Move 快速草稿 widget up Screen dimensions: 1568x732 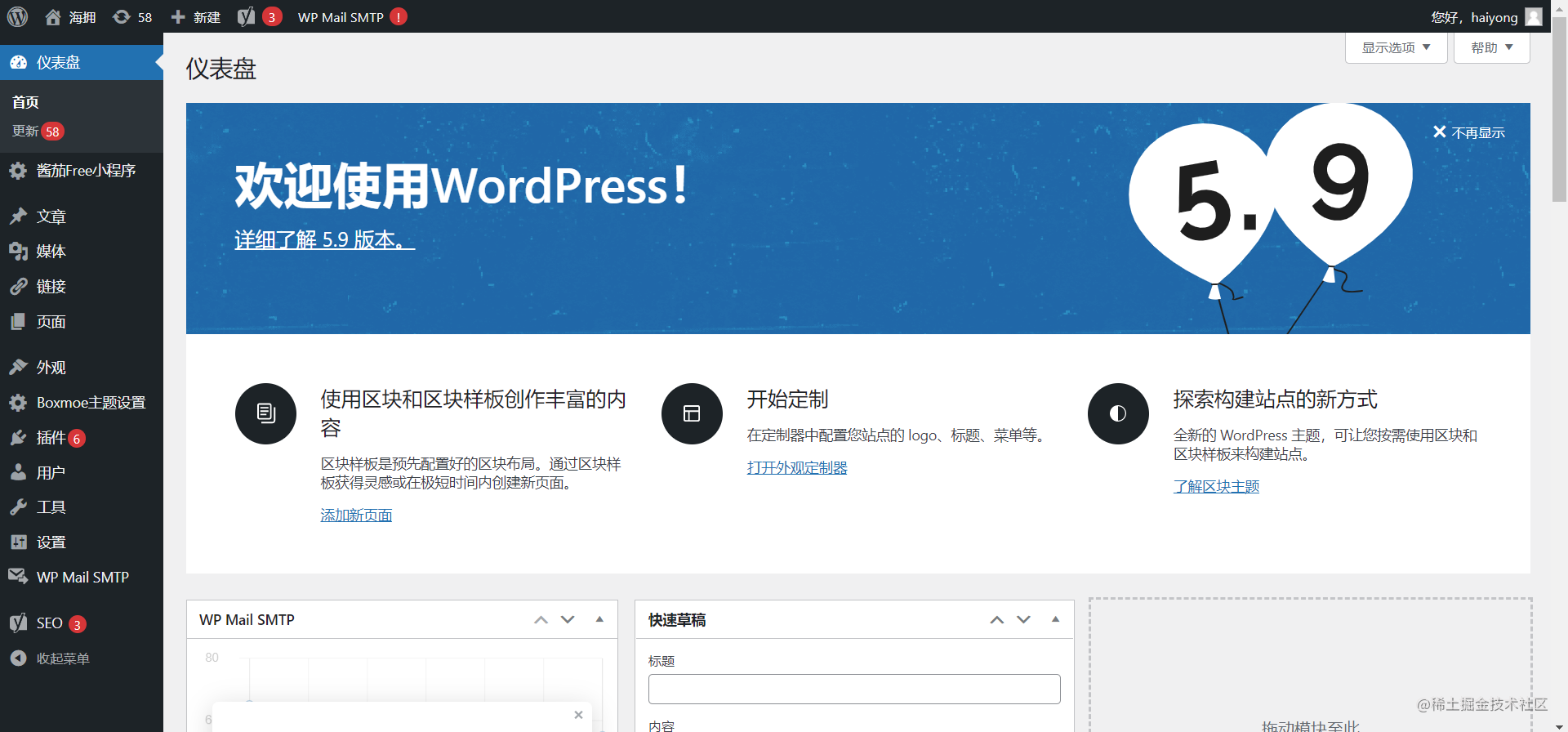pos(996,620)
